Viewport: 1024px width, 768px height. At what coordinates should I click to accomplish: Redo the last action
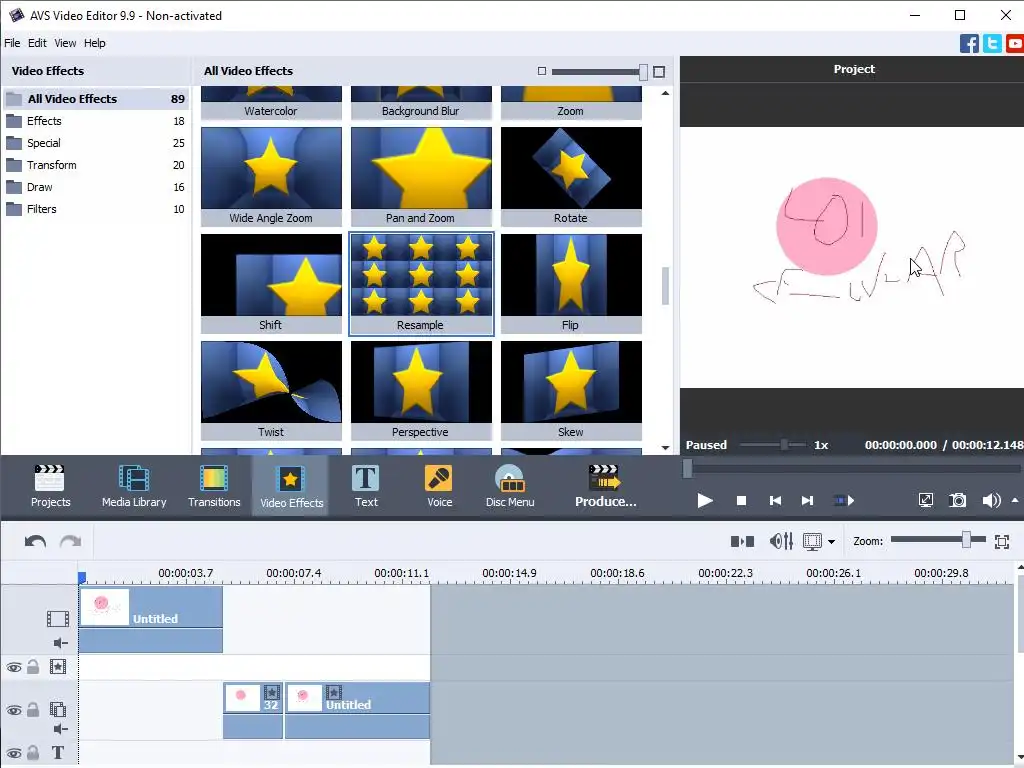[x=71, y=541]
